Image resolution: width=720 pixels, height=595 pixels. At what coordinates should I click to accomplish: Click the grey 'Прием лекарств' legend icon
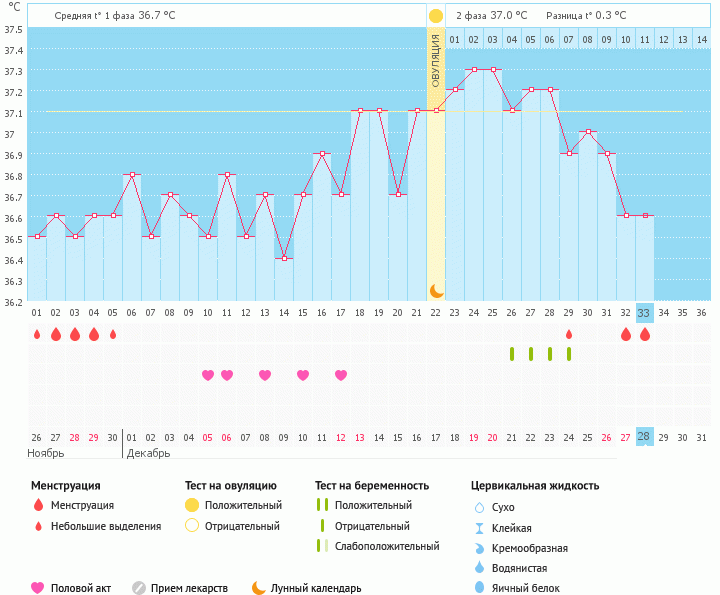(x=139, y=588)
